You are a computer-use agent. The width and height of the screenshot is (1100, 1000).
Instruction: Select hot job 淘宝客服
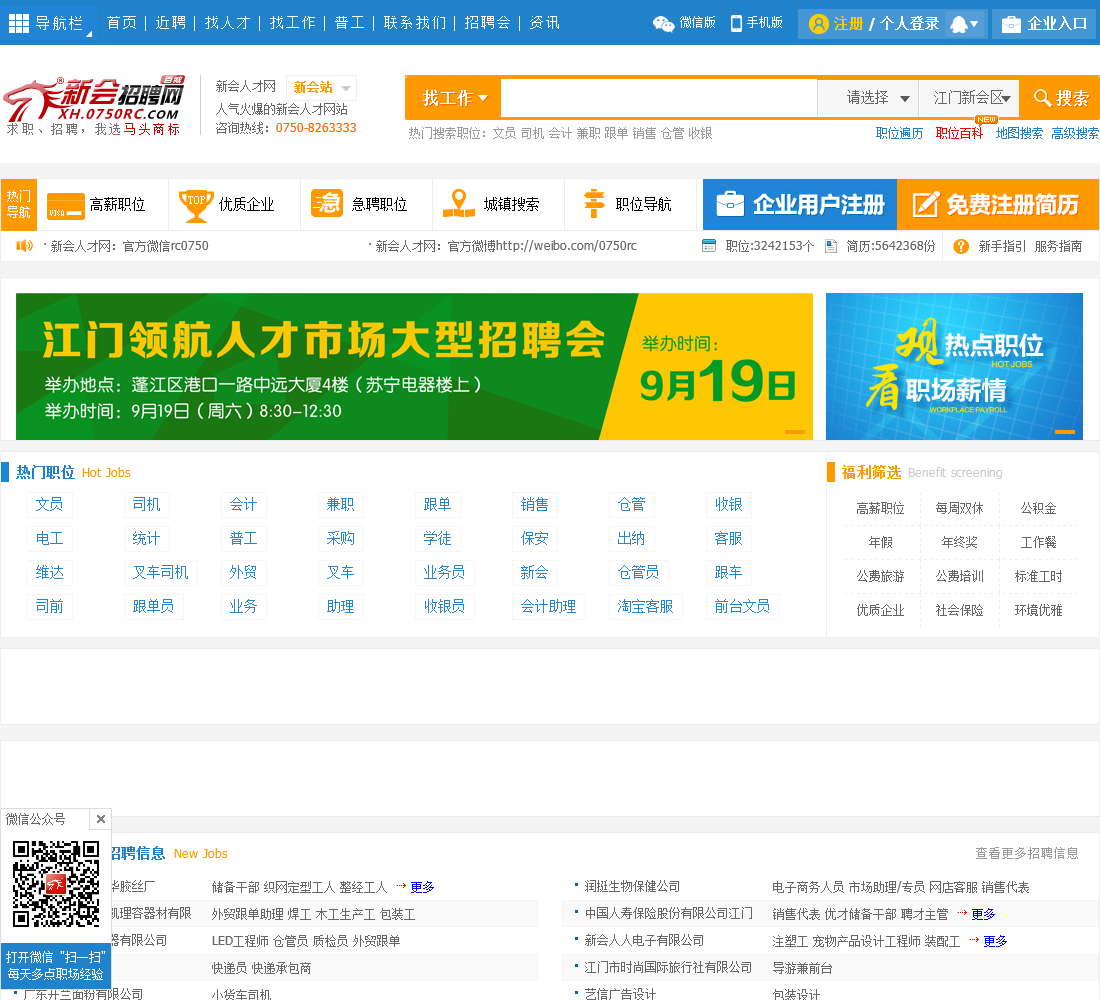point(645,606)
